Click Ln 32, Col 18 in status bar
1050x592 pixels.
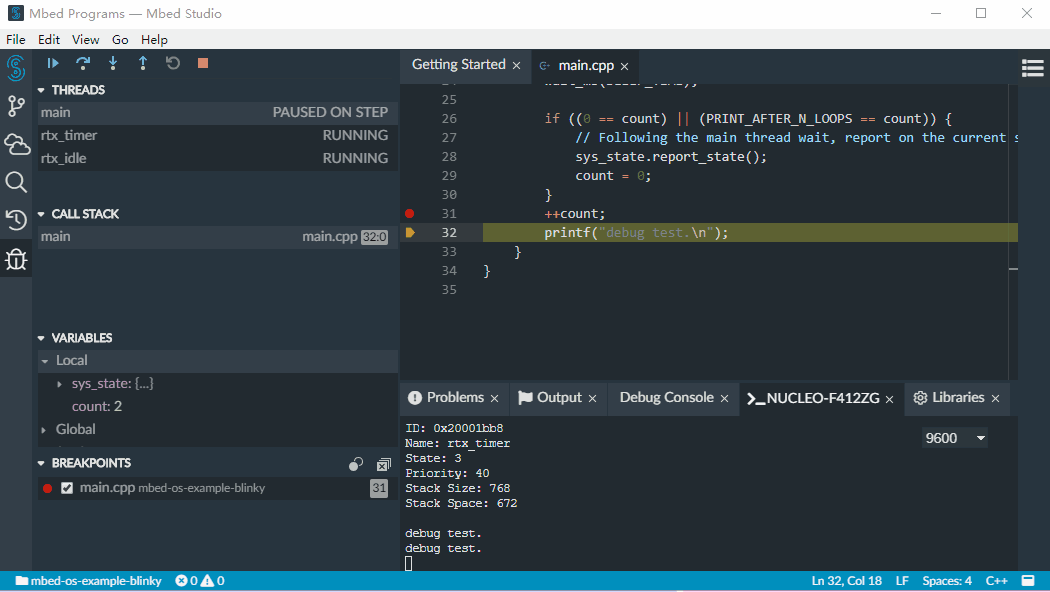846,581
